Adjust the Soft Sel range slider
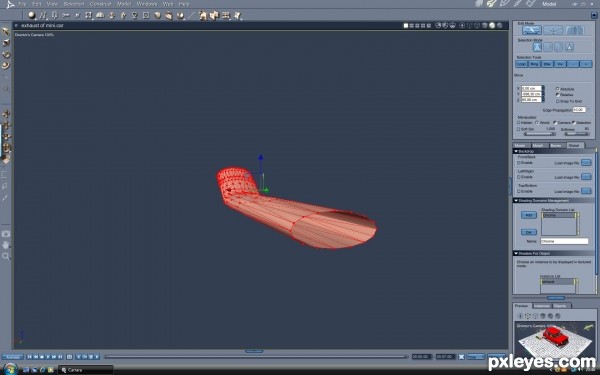The image size is (600, 375). (x=540, y=134)
